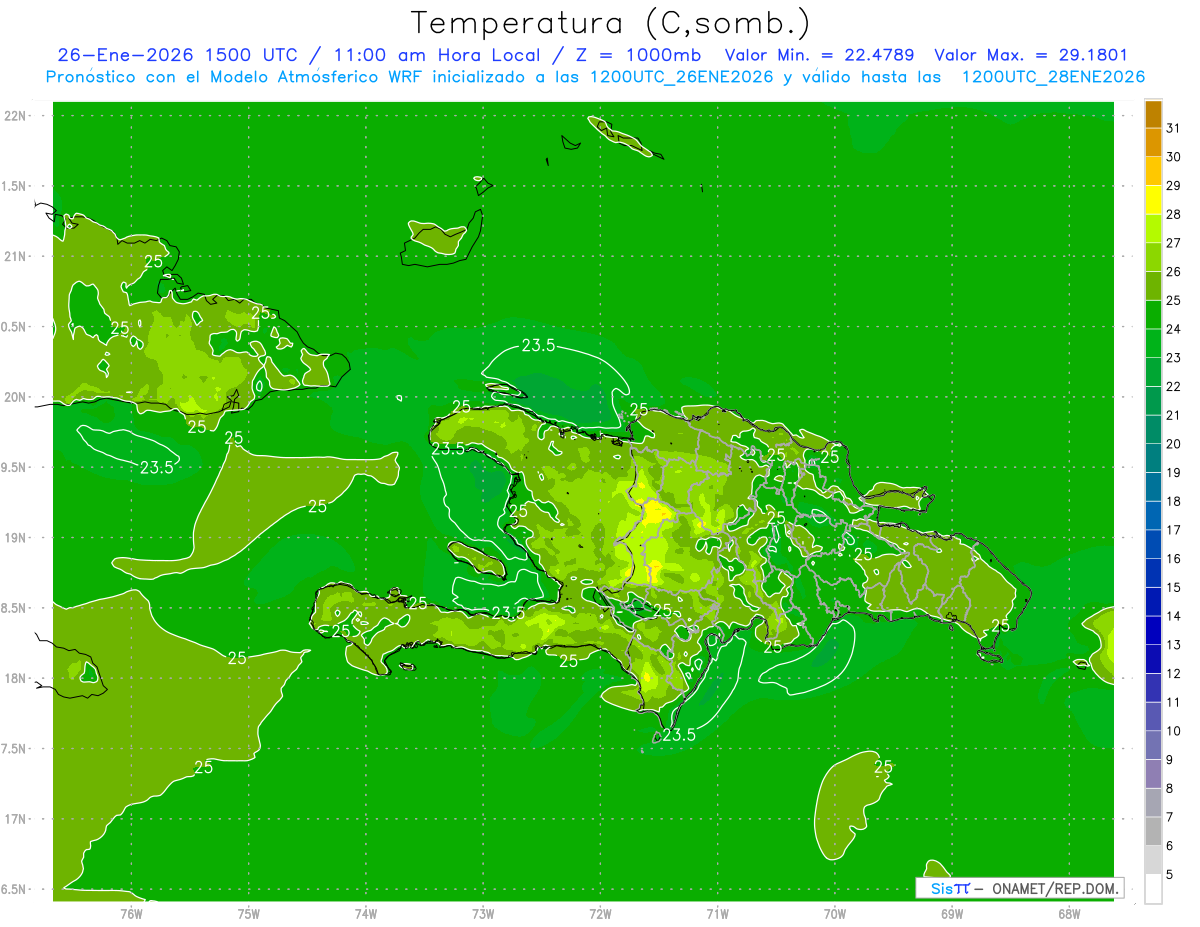This screenshot has width=1200, height=927.
Task: Pick the purple legend swatch between 8 and 9
Action: [x=1153, y=774]
